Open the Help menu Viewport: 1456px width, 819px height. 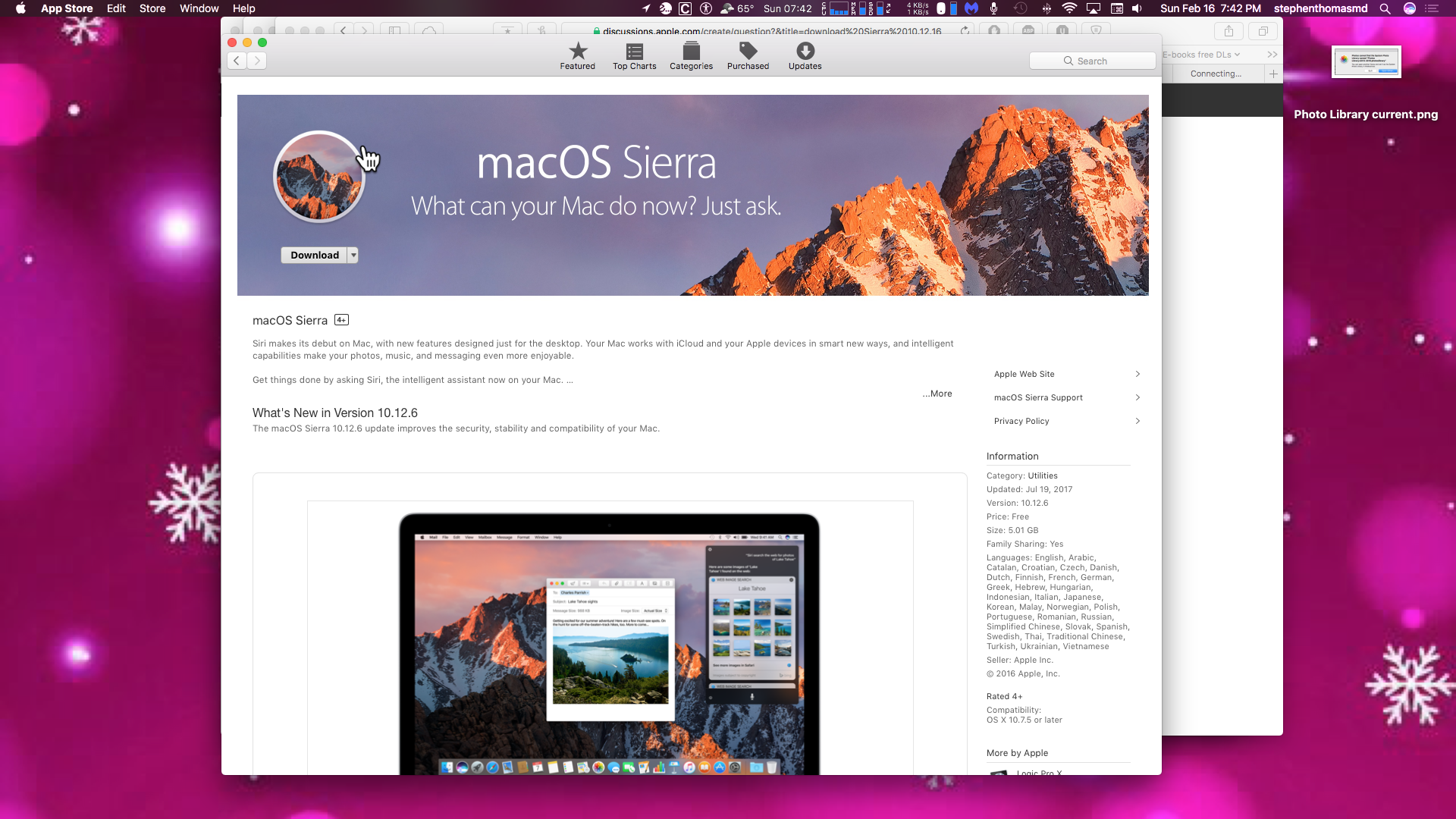243,8
